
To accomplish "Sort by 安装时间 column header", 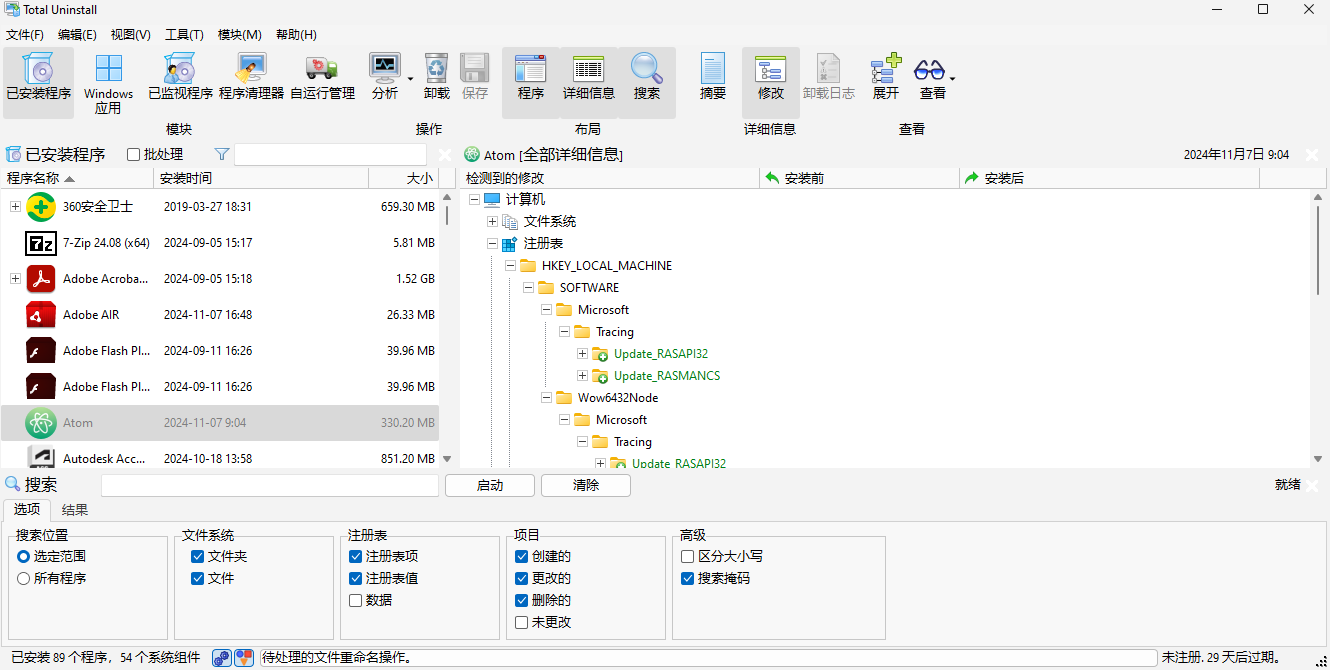I will pos(262,178).
